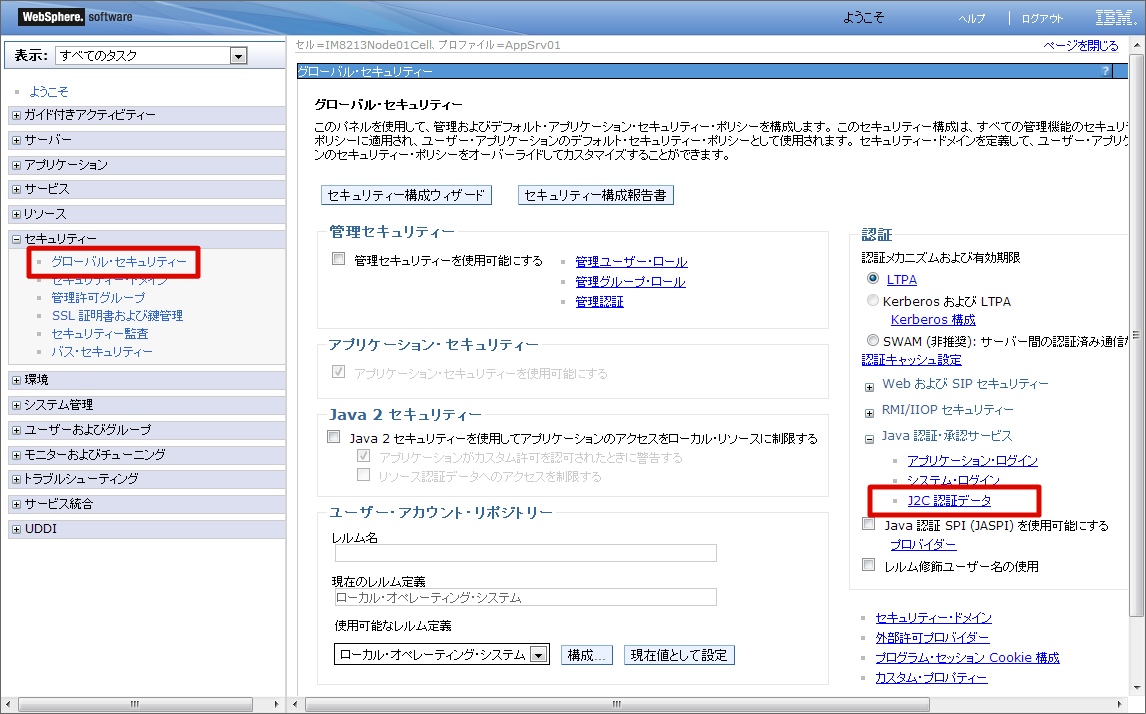Click the help question mark icon
The height and width of the screenshot is (714, 1146).
click(x=1105, y=71)
